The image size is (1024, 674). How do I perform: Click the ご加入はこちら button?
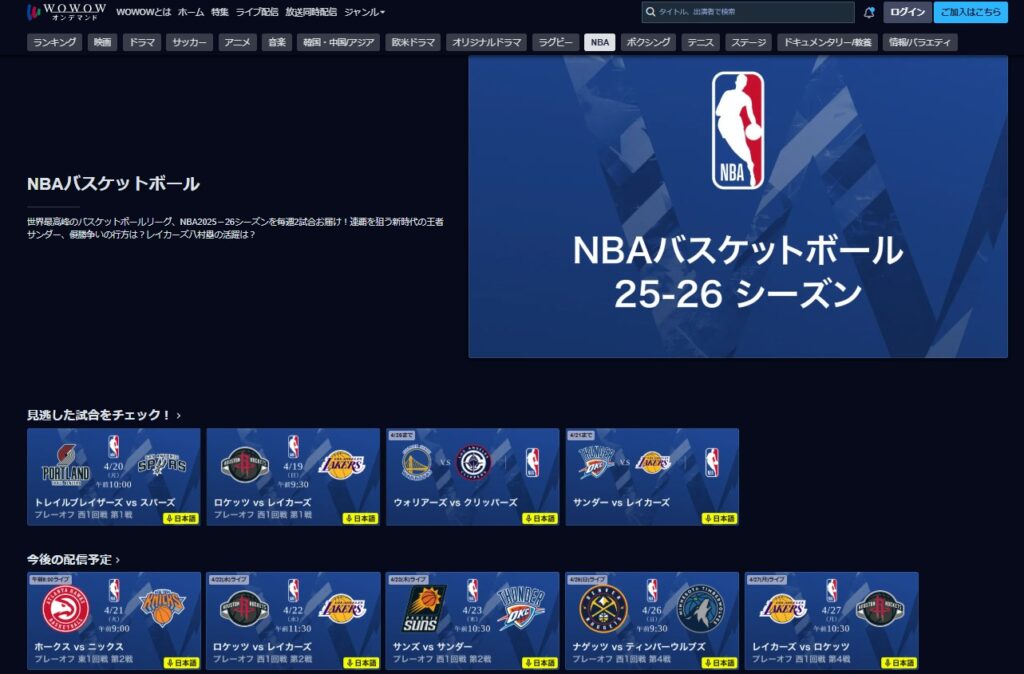973,12
